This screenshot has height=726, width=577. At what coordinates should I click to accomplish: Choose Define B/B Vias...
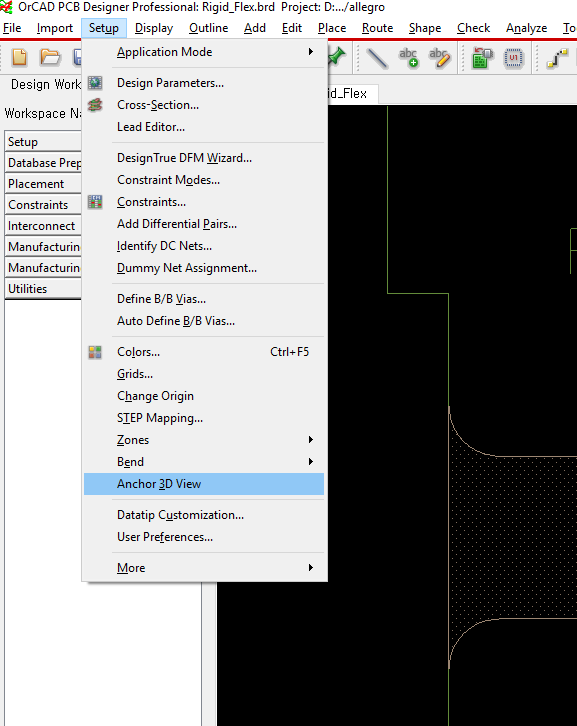(204, 299)
